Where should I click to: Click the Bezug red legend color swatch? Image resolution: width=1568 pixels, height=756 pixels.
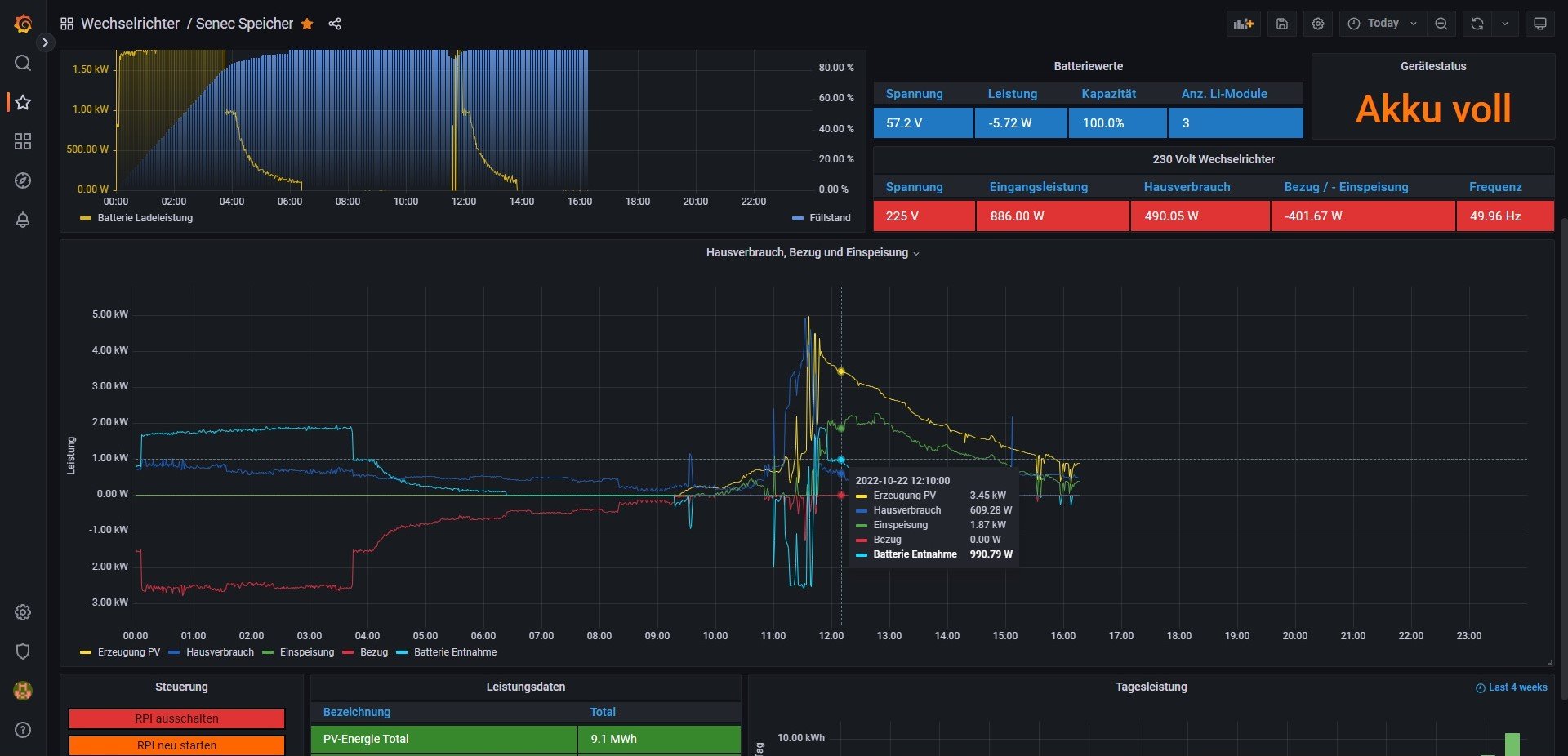[349, 652]
